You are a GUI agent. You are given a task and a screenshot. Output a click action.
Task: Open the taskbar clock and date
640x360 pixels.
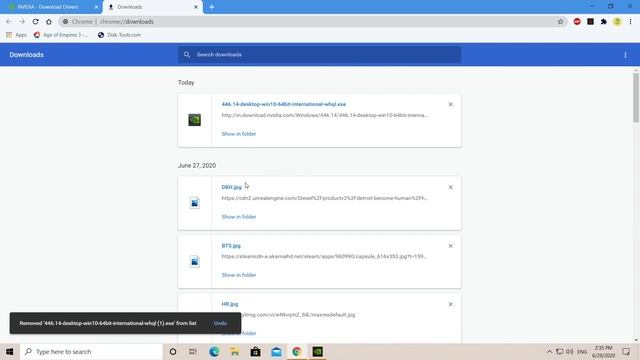603,351
